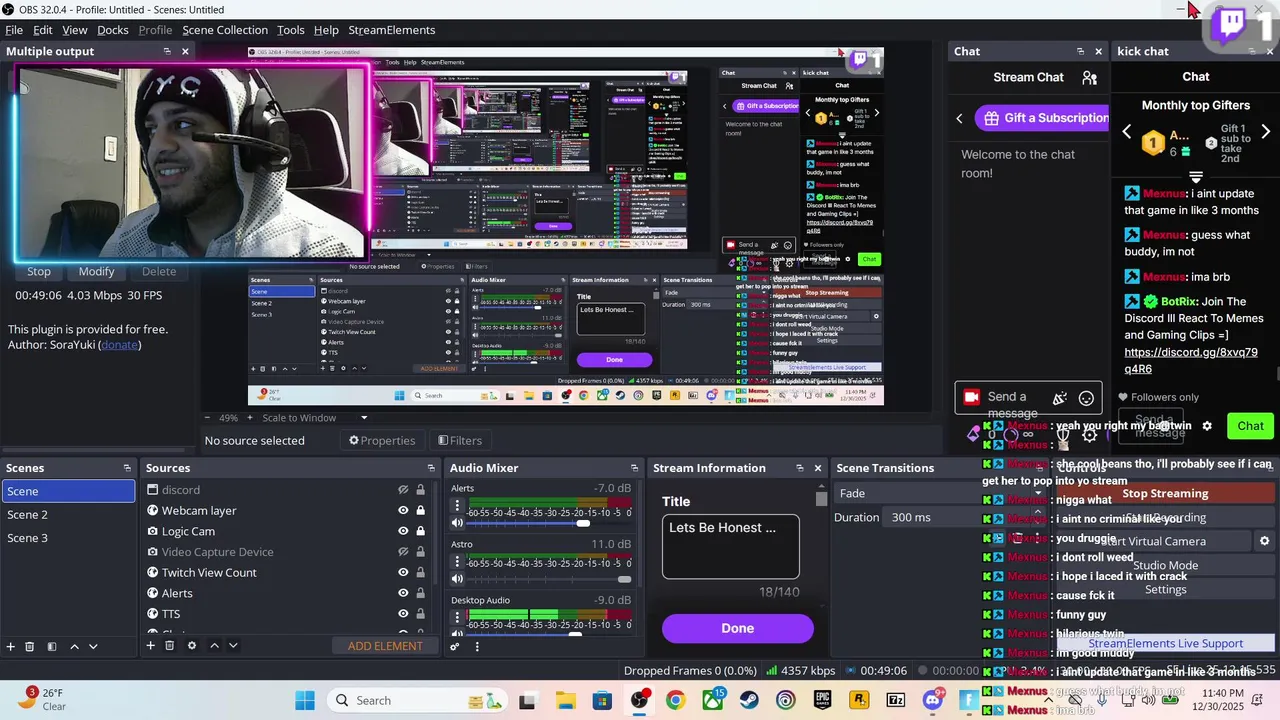This screenshot has width=1280, height=720.
Task: Show the Video Capture Device source
Action: [403, 552]
